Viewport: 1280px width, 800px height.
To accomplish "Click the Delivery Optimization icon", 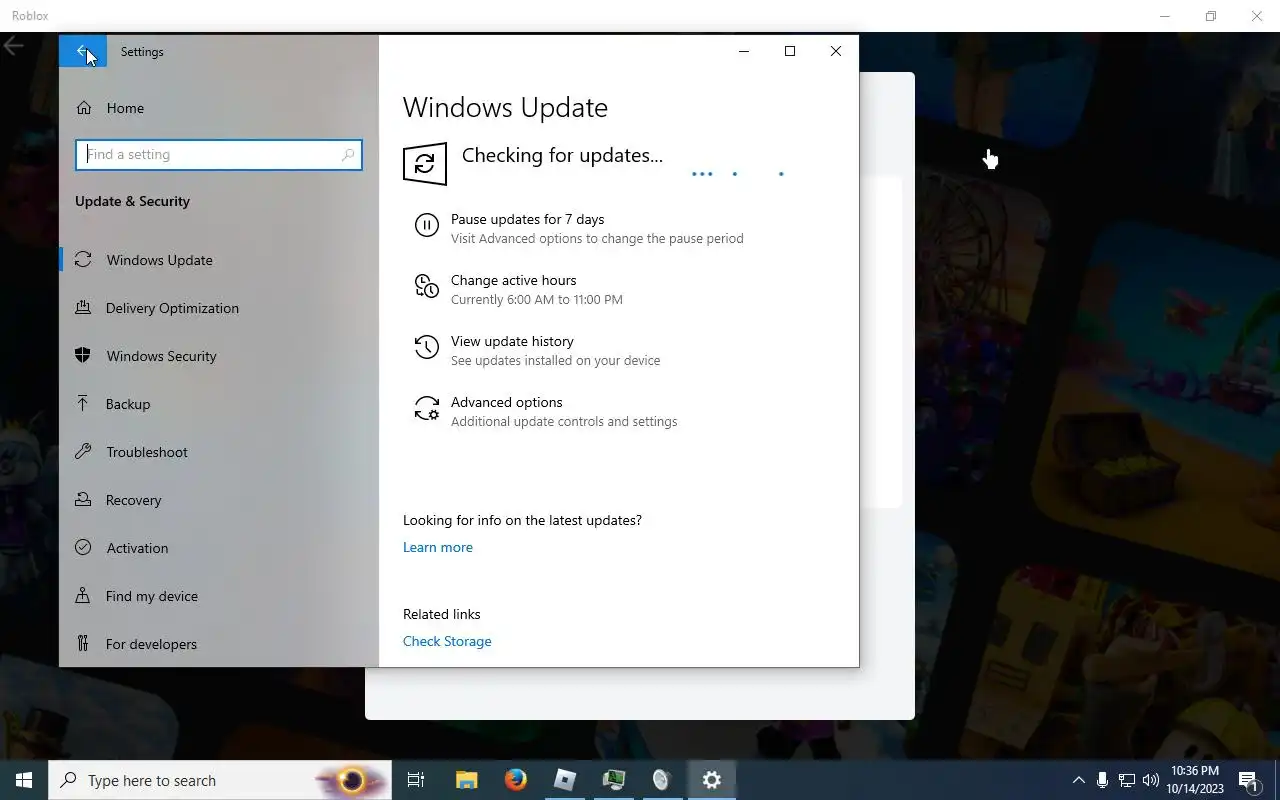I will (84, 308).
